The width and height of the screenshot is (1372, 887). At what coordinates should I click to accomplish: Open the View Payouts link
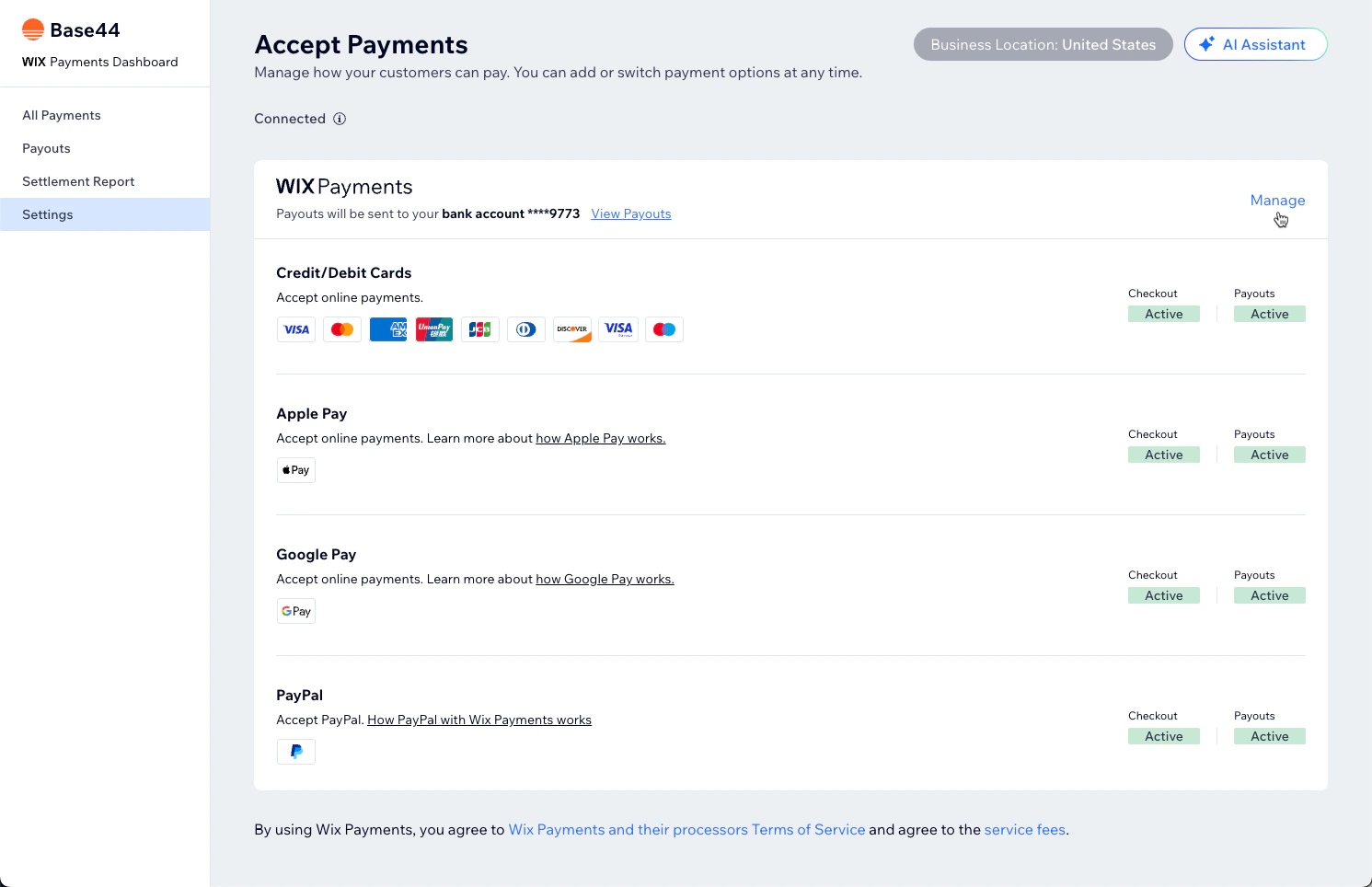pyautogui.click(x=630, y=213)
